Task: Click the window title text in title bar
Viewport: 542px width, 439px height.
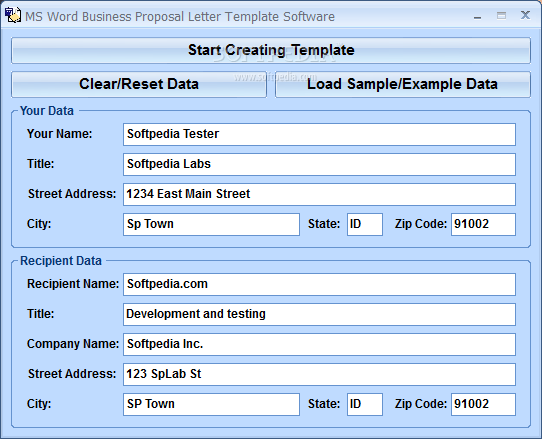Action: click(x=180, y=17)
